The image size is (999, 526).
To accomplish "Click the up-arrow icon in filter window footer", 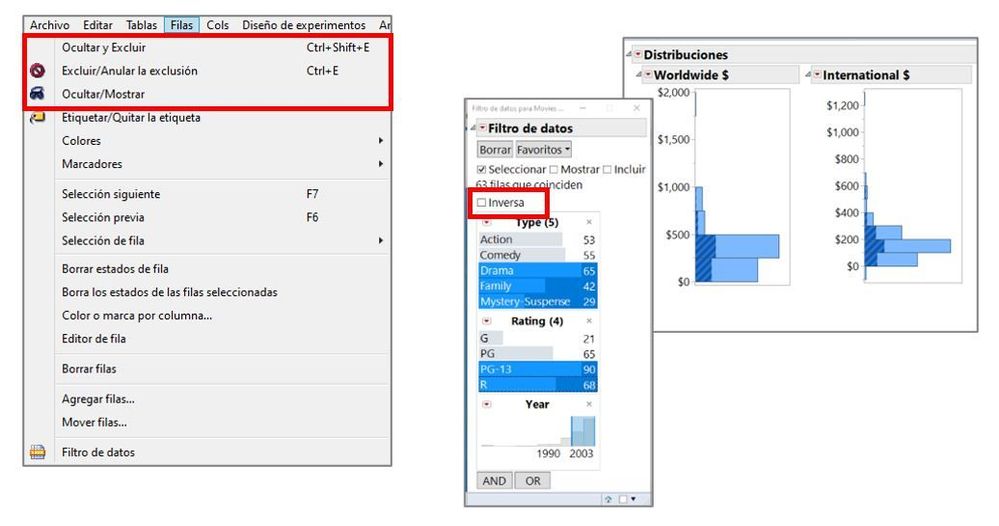I will (x=609, y=499).
